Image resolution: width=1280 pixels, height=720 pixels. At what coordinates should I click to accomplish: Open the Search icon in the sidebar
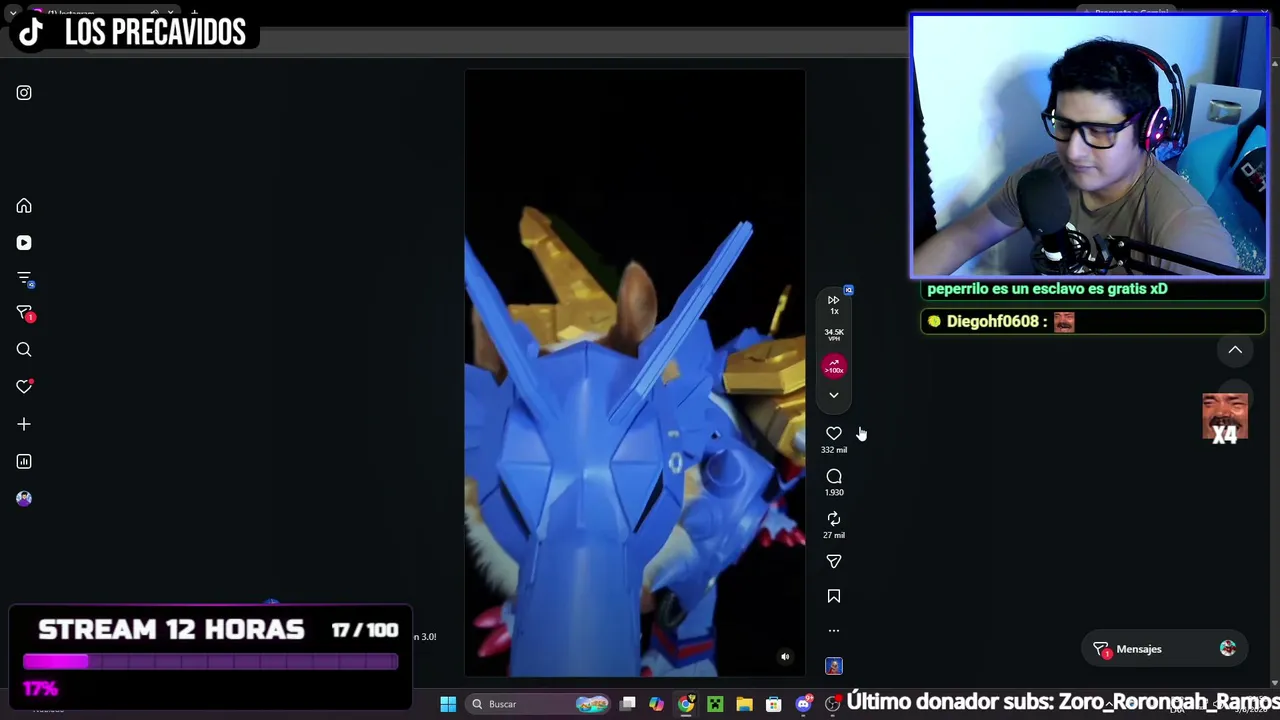coord(24,350)
